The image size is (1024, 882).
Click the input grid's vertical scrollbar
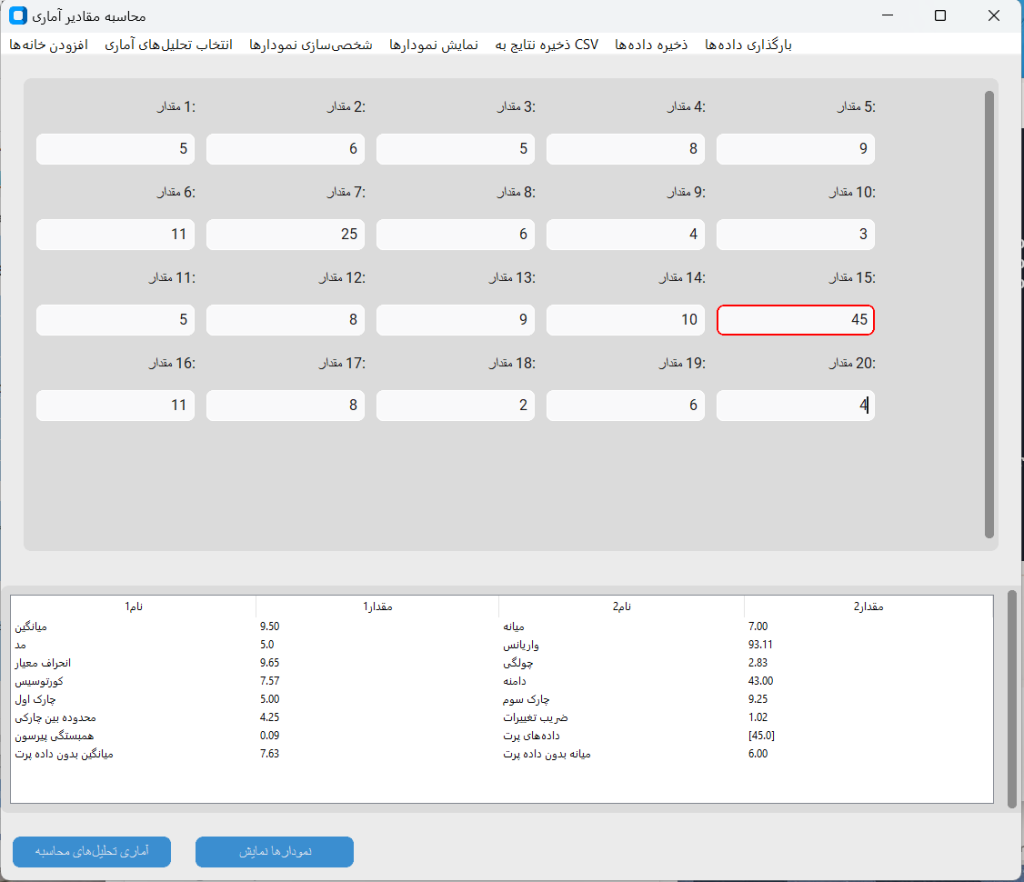point(989,314)
